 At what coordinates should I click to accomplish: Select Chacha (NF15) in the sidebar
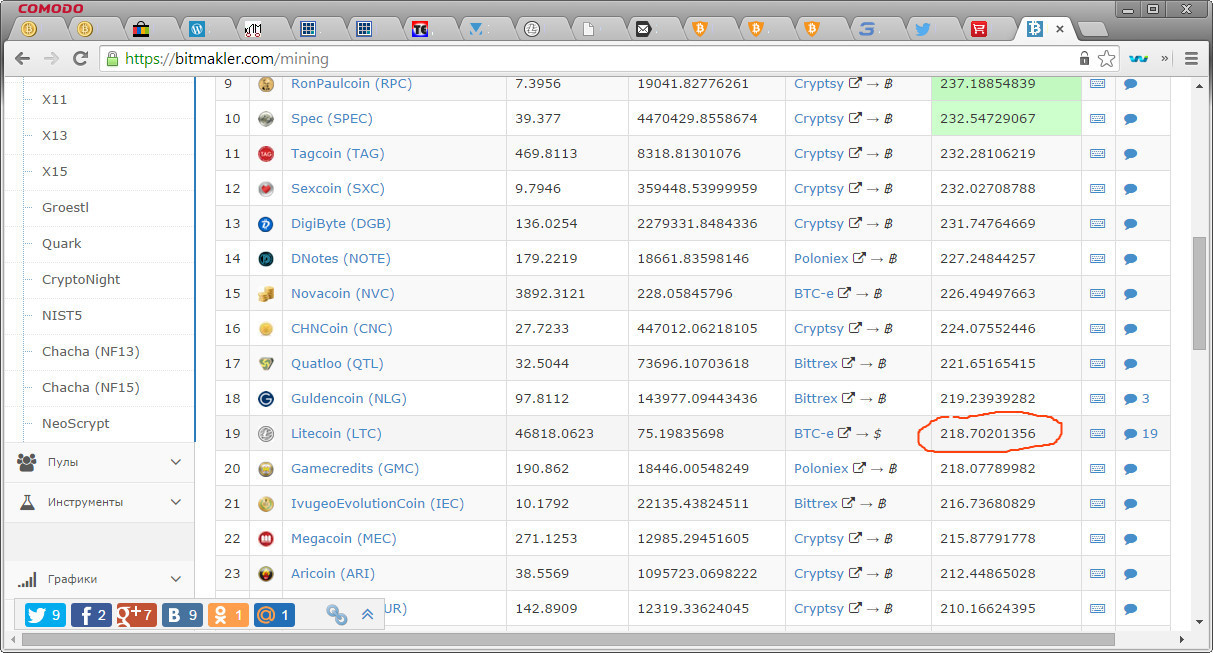(x=91, y=388)
